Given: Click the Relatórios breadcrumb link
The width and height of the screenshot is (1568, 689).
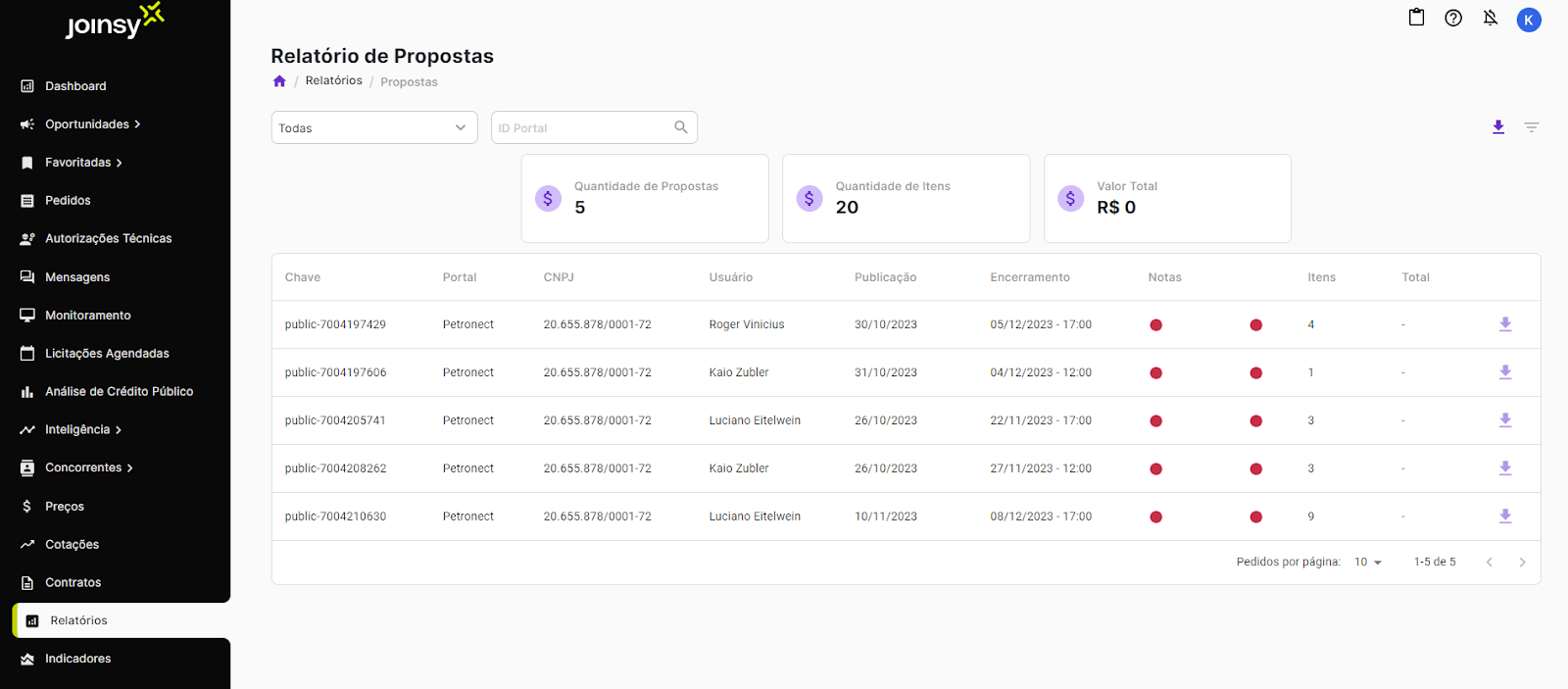Looking at the screenshot, I should [x=333, y=81].
